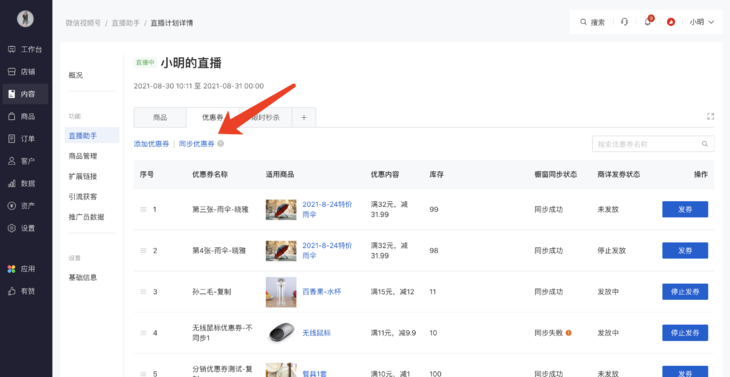Screen dimensions: 730x377
Task: Open the 百香果-水杯 product link
Action: coord(322,292)
